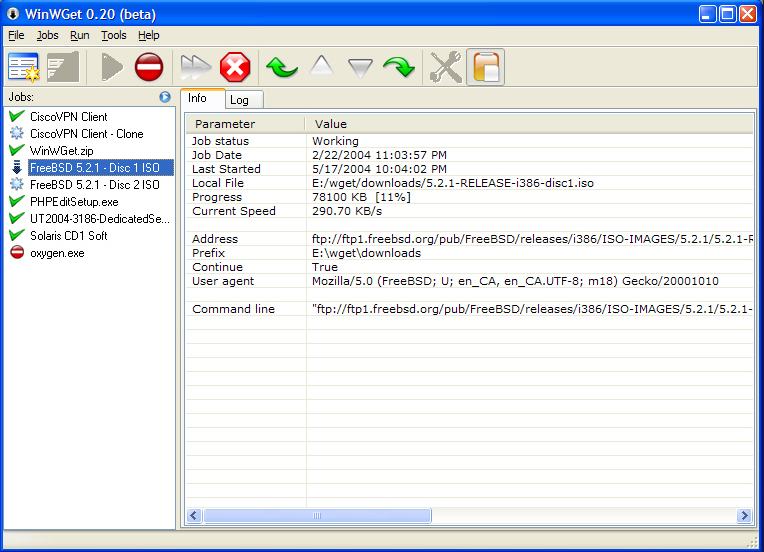Move job up with the up triangle
Screen dimensions: 764x552
point(322,65)
